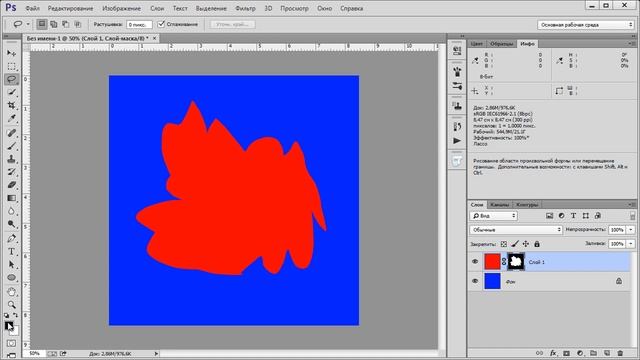Select the Hand tool
This screenshot has width=640, height=360.
[x=11, y=292]
